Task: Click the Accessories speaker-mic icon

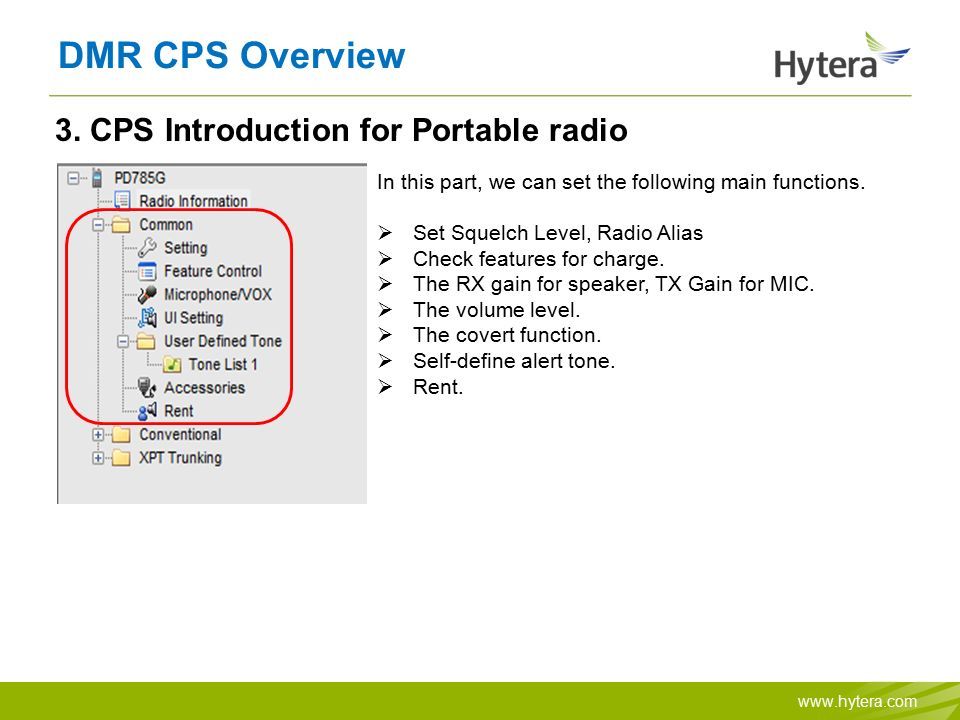Action: click(147, 388)
